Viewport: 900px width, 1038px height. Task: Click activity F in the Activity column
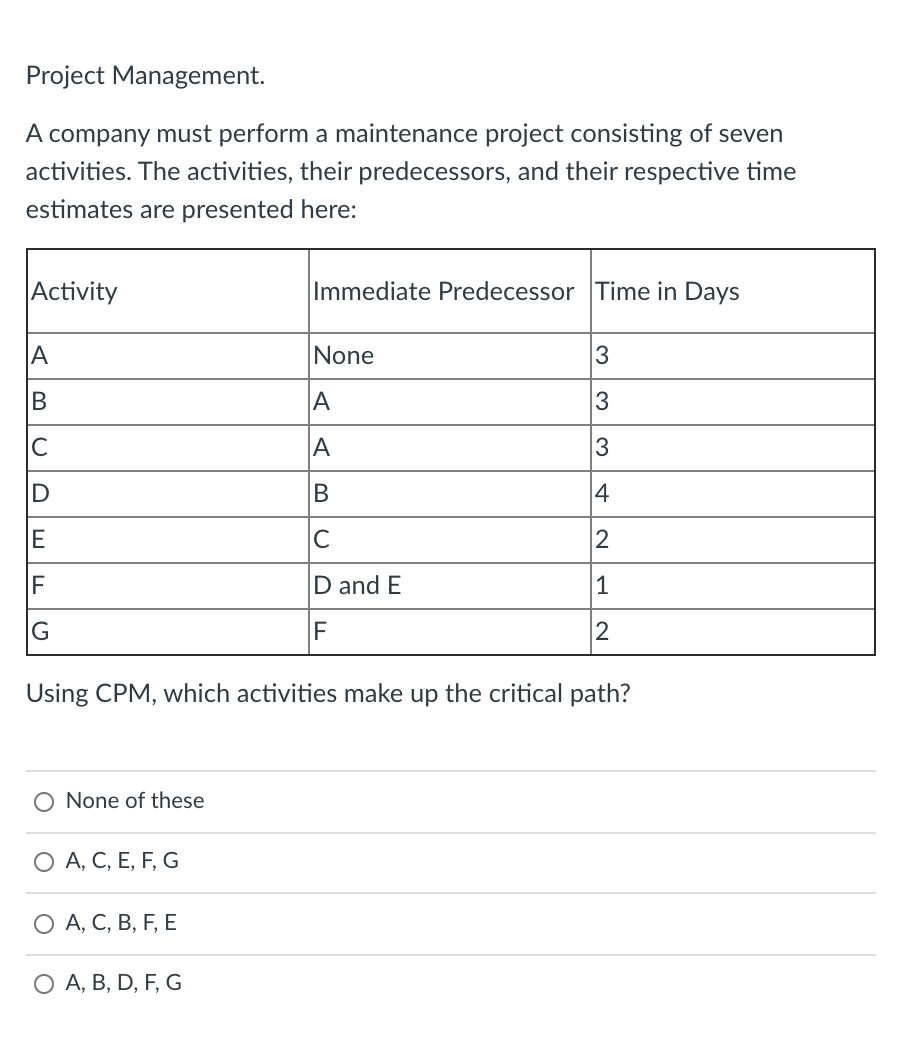36,586
